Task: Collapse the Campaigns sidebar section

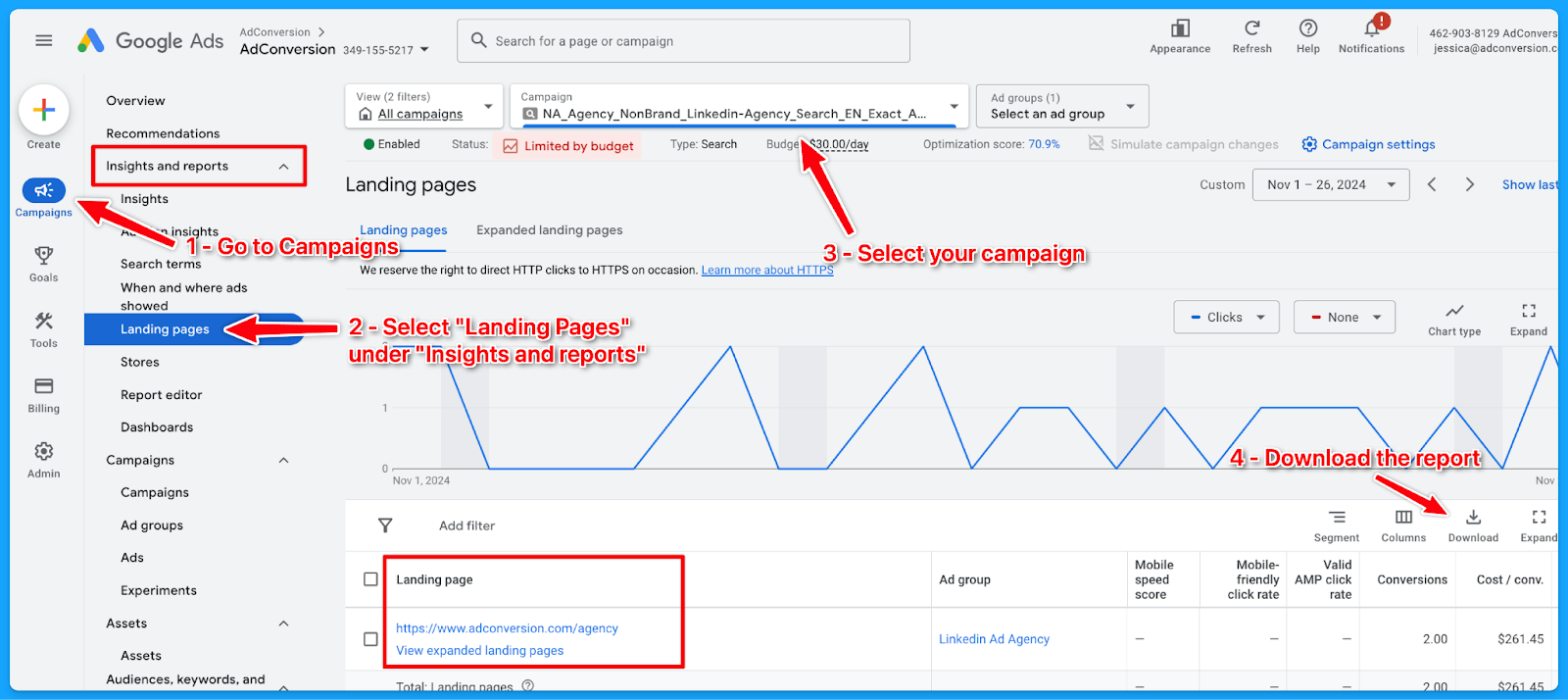Action: (283, 460)
